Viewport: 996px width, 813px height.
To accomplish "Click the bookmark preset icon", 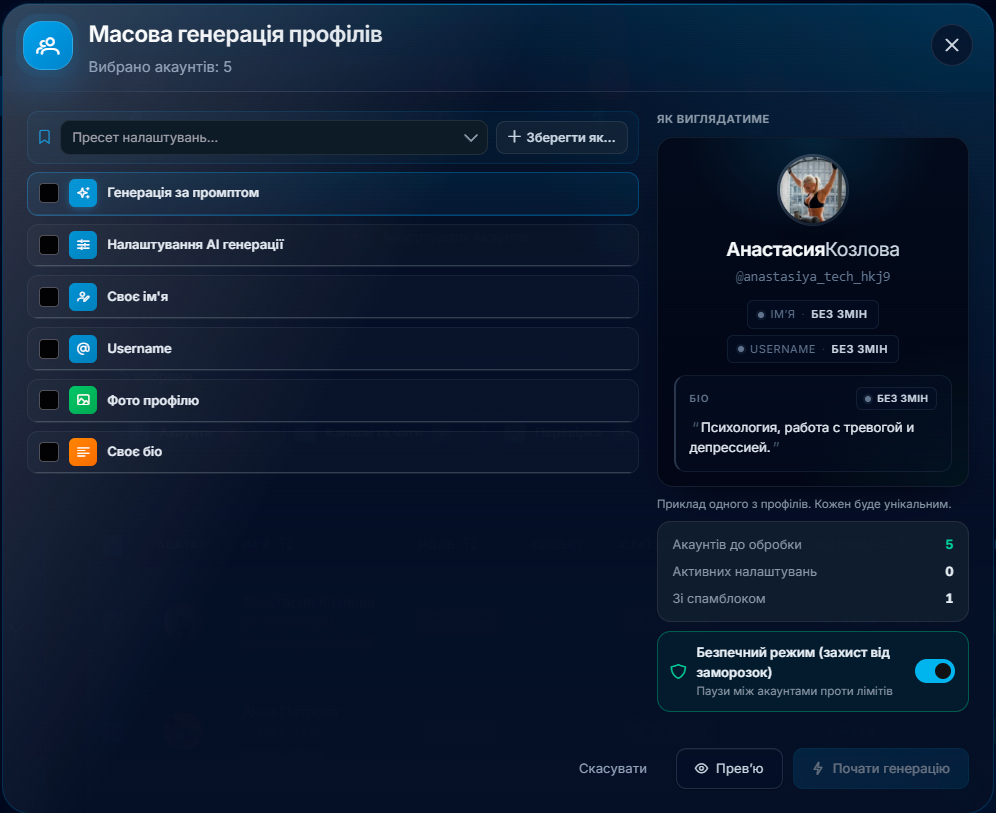I will pos(44,137).
